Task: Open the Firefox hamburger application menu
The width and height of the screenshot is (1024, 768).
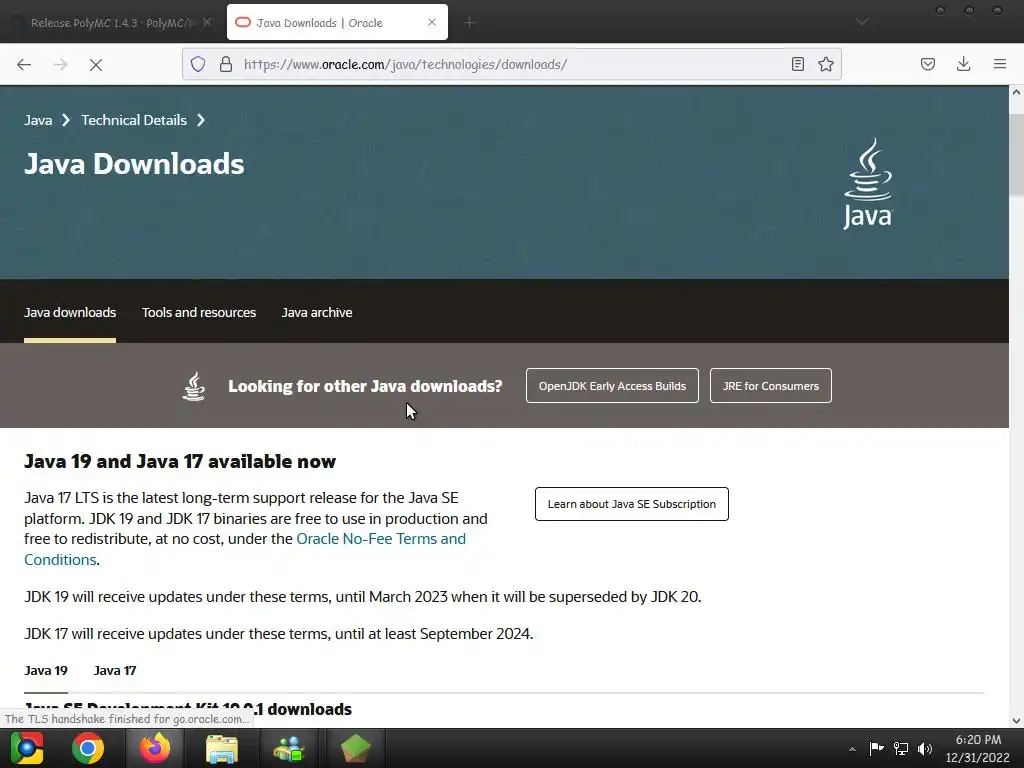Action: click(x=999, y=64)
